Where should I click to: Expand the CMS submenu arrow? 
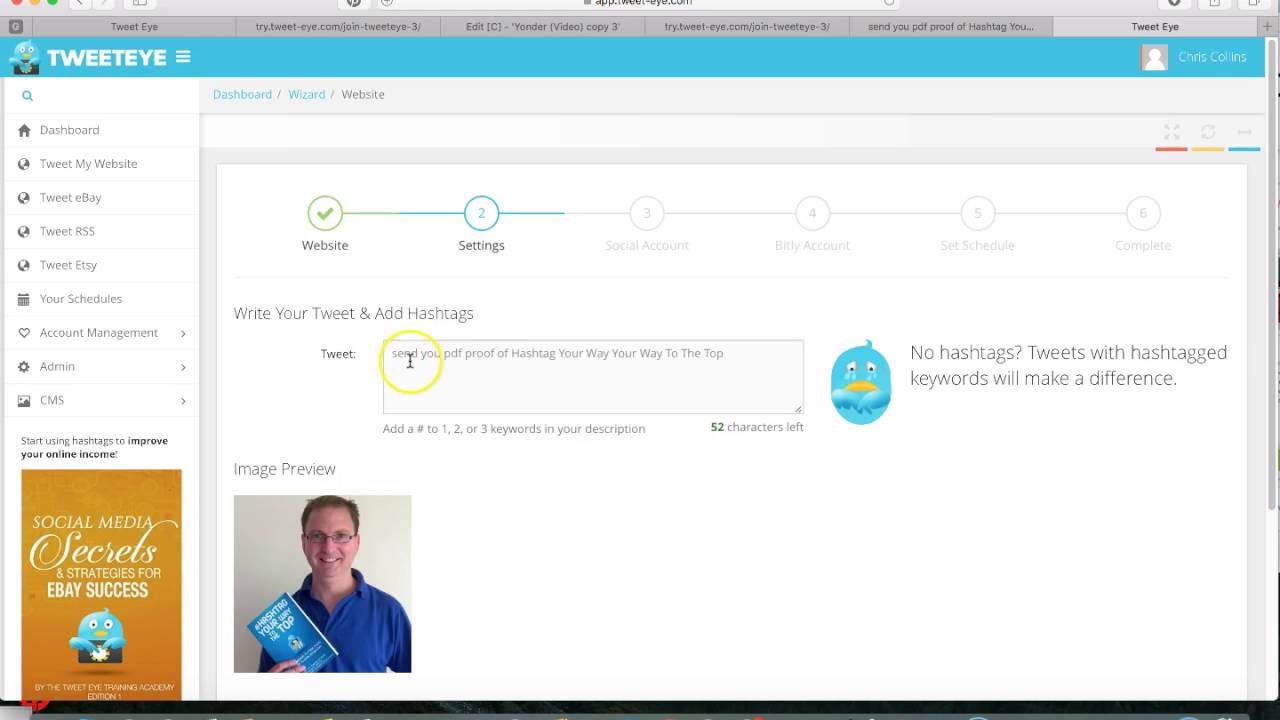[183, 401]
